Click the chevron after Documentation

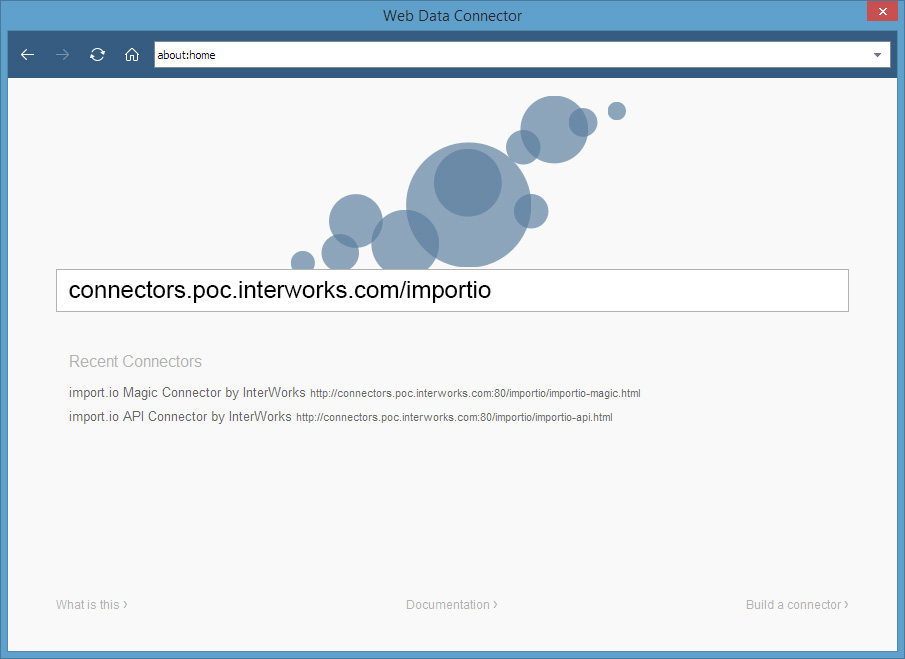pos(496,605)
